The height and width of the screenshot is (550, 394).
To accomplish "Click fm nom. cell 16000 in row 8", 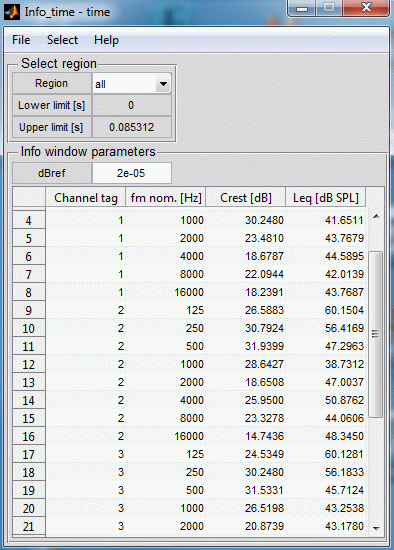I will 166,292.
